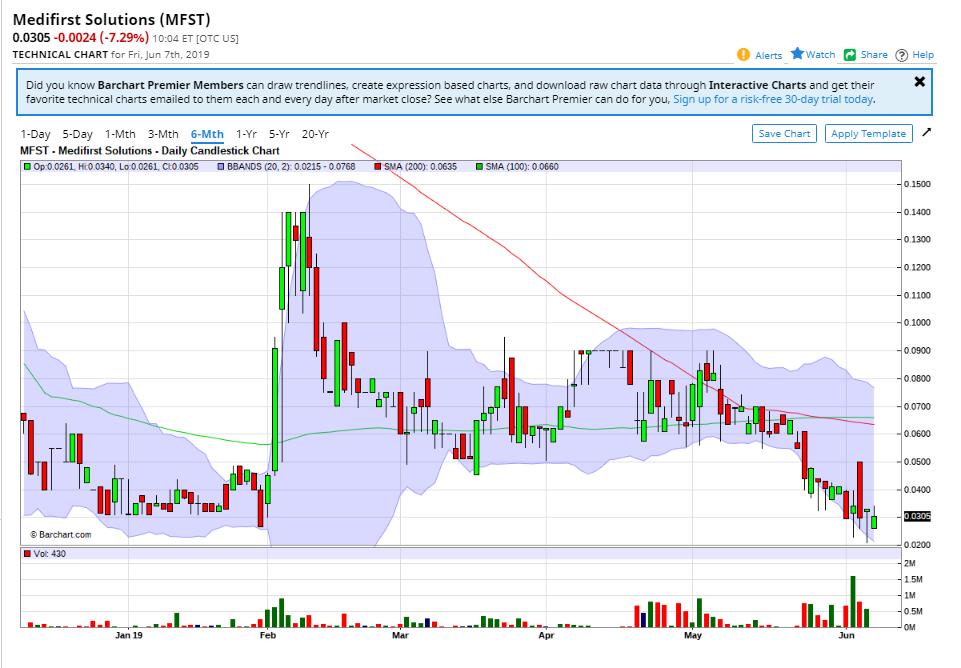Click the Apply Template button
Screen dimensions: 961x668
(x=868, y=134)
